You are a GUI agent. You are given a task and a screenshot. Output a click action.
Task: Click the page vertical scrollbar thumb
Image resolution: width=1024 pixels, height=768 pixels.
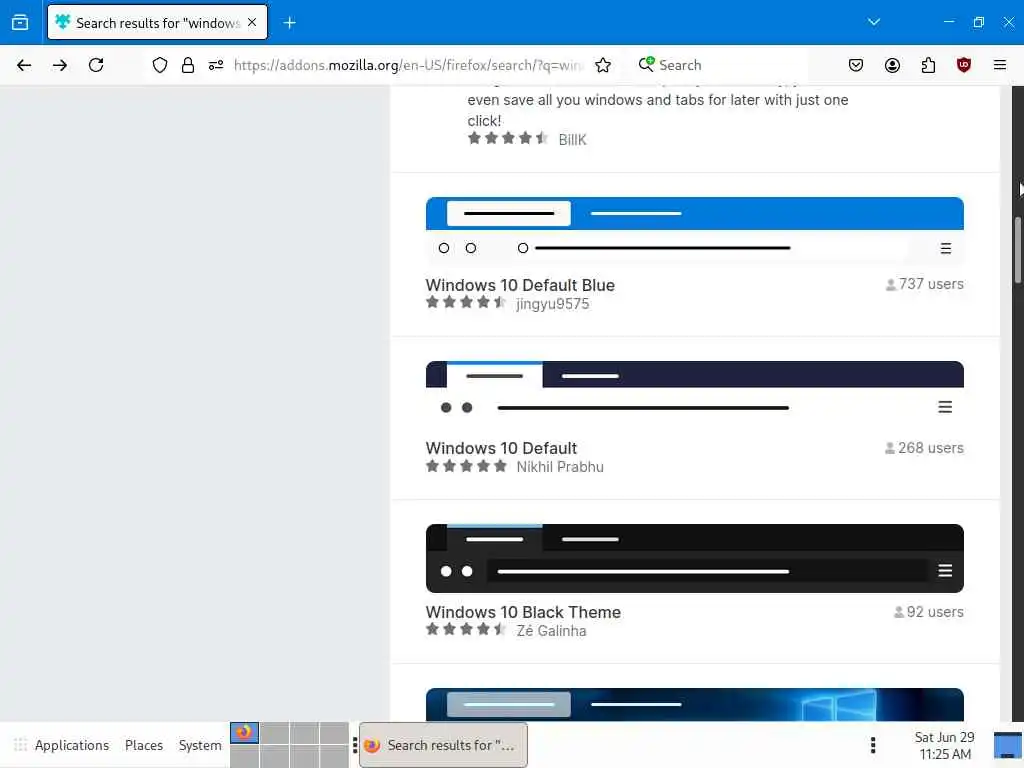tap(1017, 249)
